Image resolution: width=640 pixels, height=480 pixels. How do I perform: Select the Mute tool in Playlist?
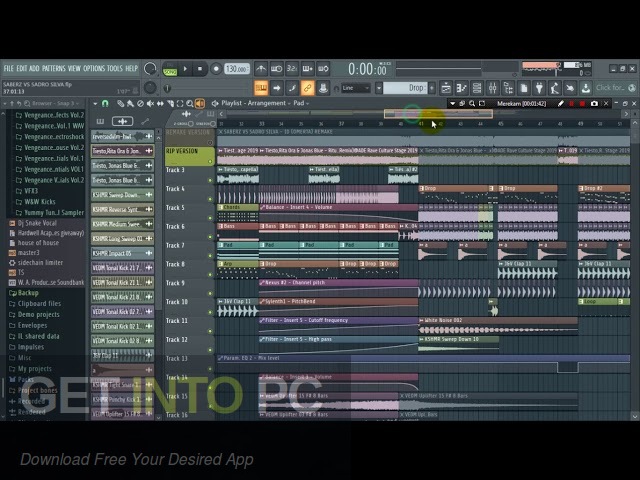(150, 104)
